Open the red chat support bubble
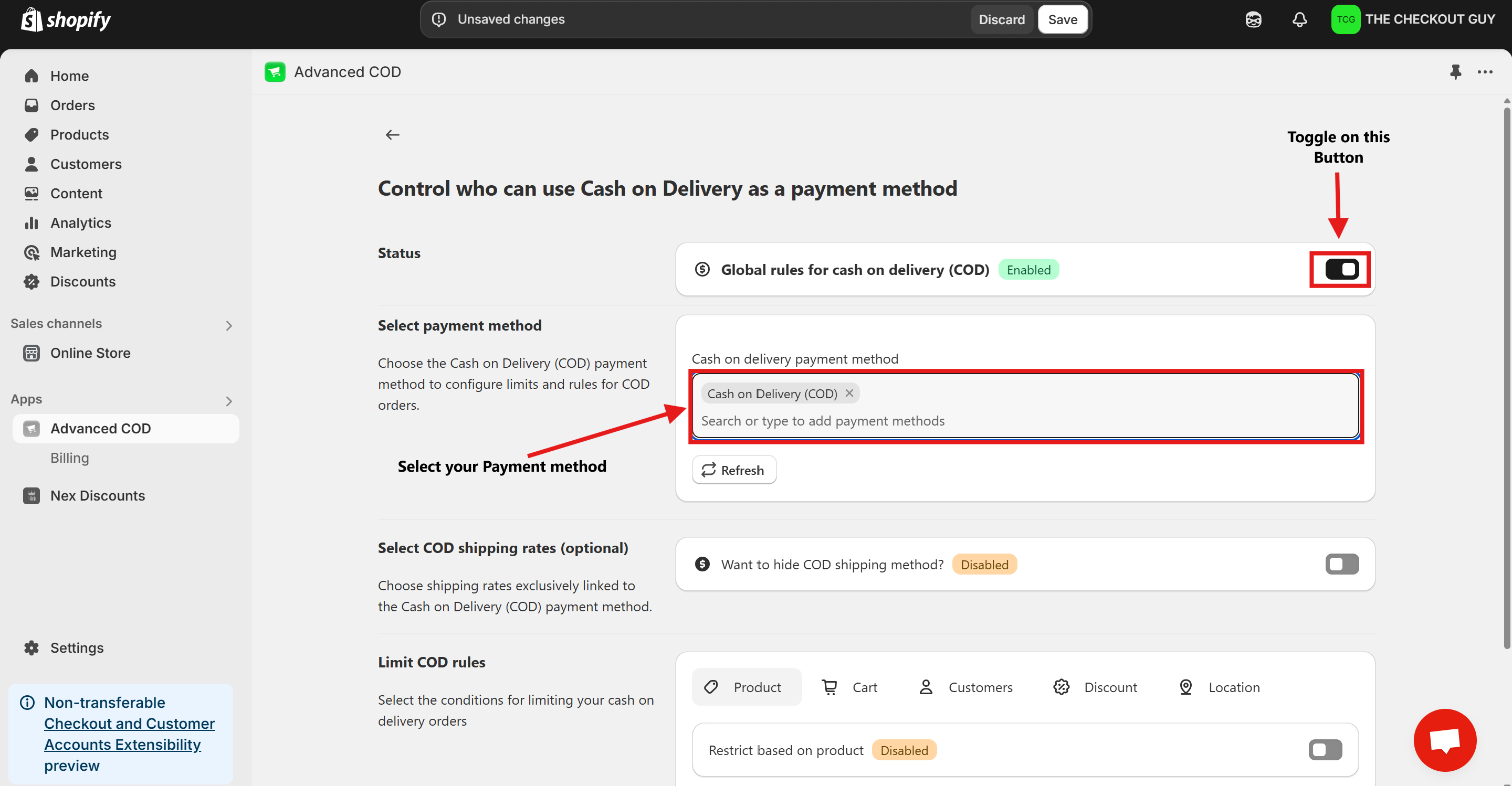This screenshot has width=1512, height=786. tap(1444, 740)
